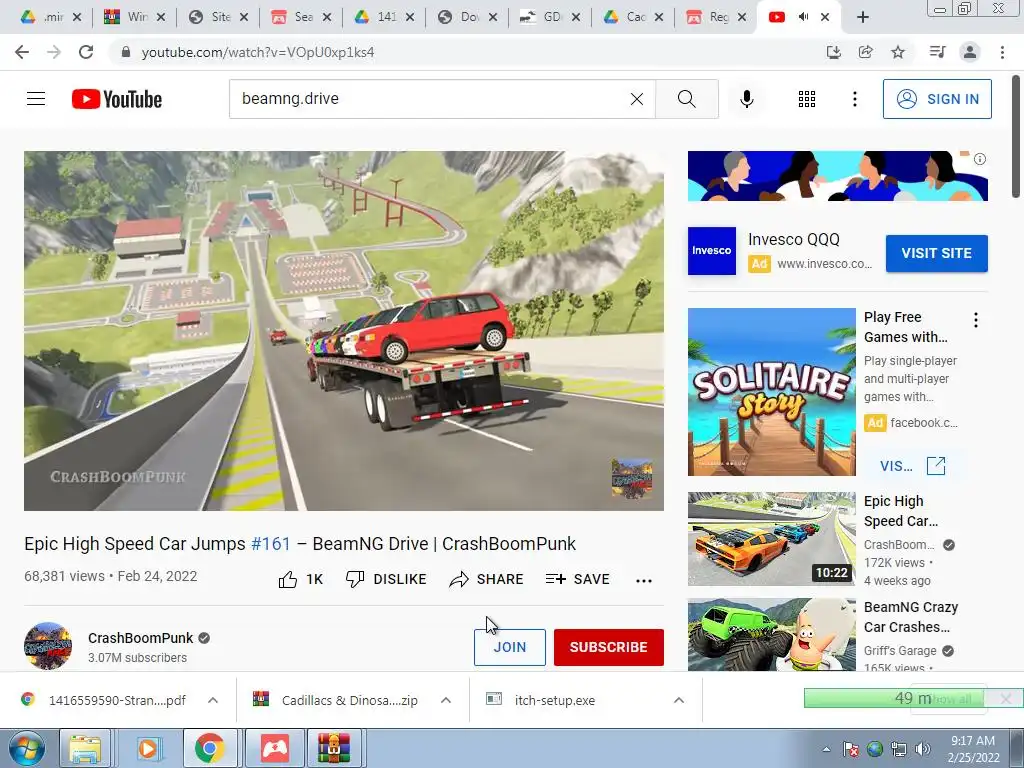Open Solitaire Story ad thumbnail
The image size is (1024, 768).
[x=771, y=392]
